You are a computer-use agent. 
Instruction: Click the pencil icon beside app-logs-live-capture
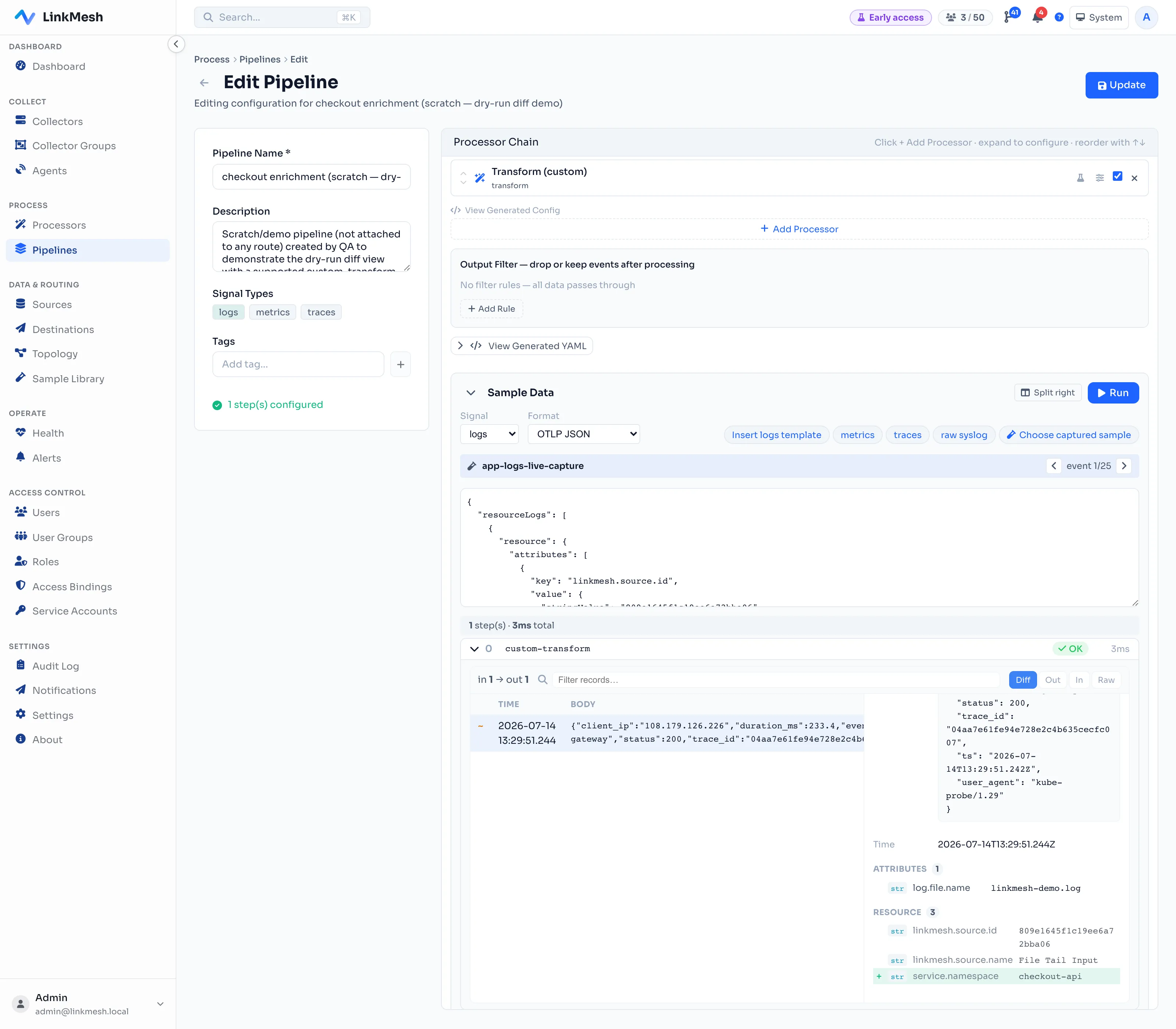tap(472, 466)
